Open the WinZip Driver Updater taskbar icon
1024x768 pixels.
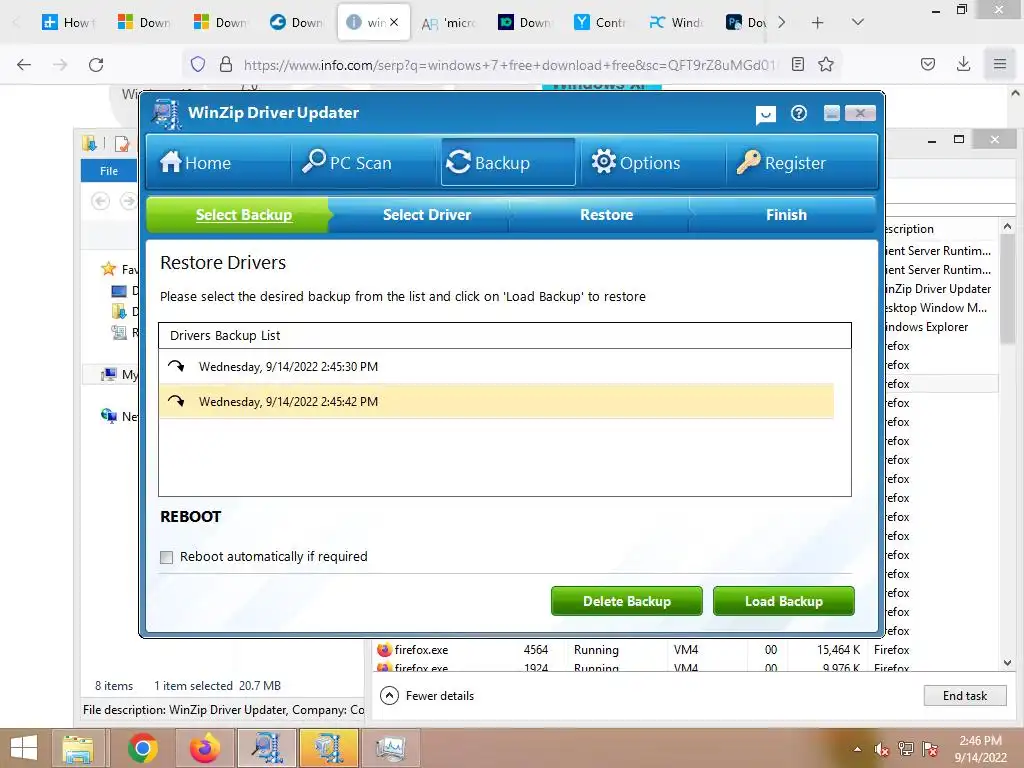(x=266, y=748)
